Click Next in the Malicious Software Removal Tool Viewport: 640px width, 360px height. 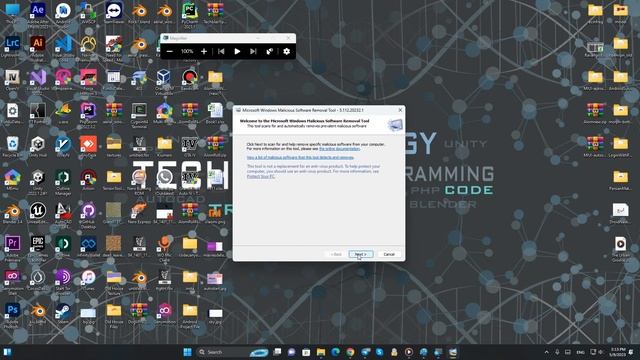coord(361,254)
